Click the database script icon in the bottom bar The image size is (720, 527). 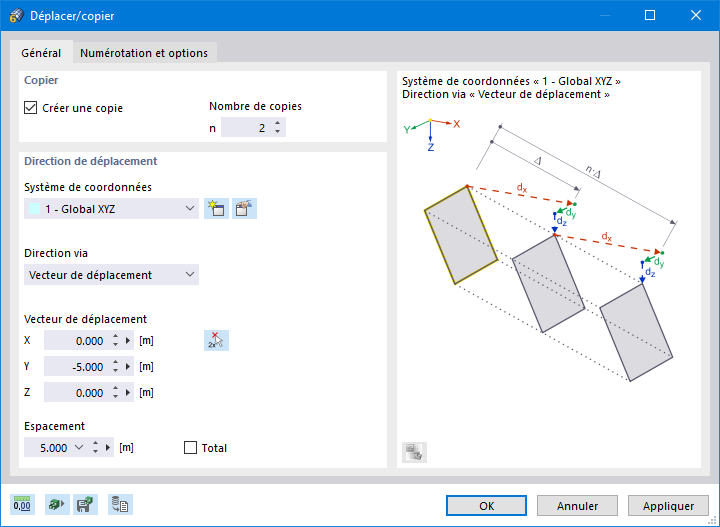120,505
